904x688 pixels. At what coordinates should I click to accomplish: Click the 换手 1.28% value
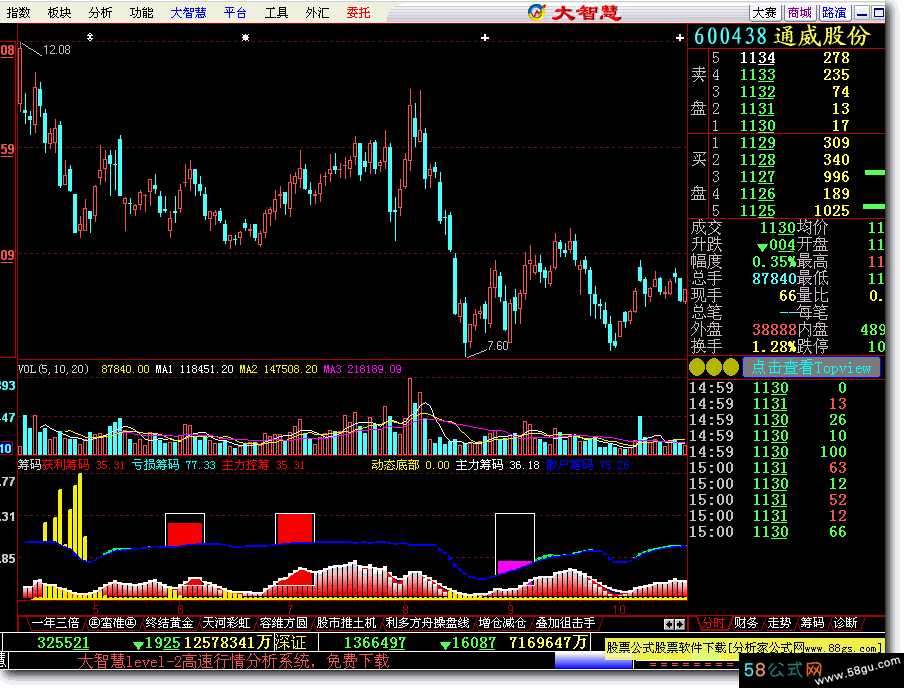tap(774, 347)
